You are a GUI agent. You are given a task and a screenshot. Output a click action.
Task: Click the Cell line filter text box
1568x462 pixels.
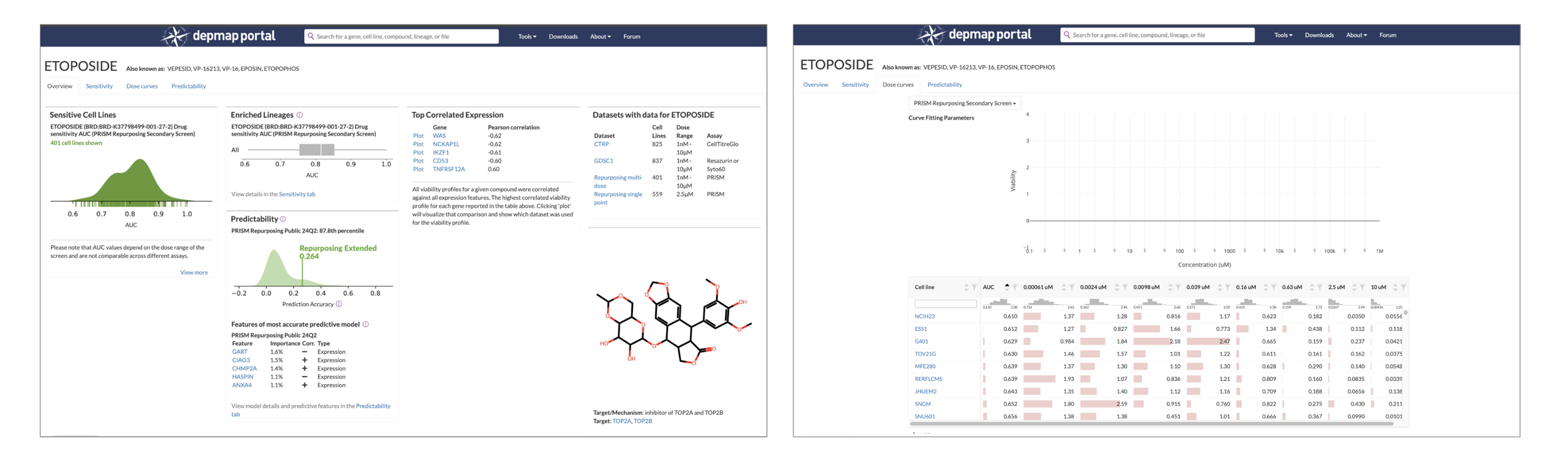(945, 304)
